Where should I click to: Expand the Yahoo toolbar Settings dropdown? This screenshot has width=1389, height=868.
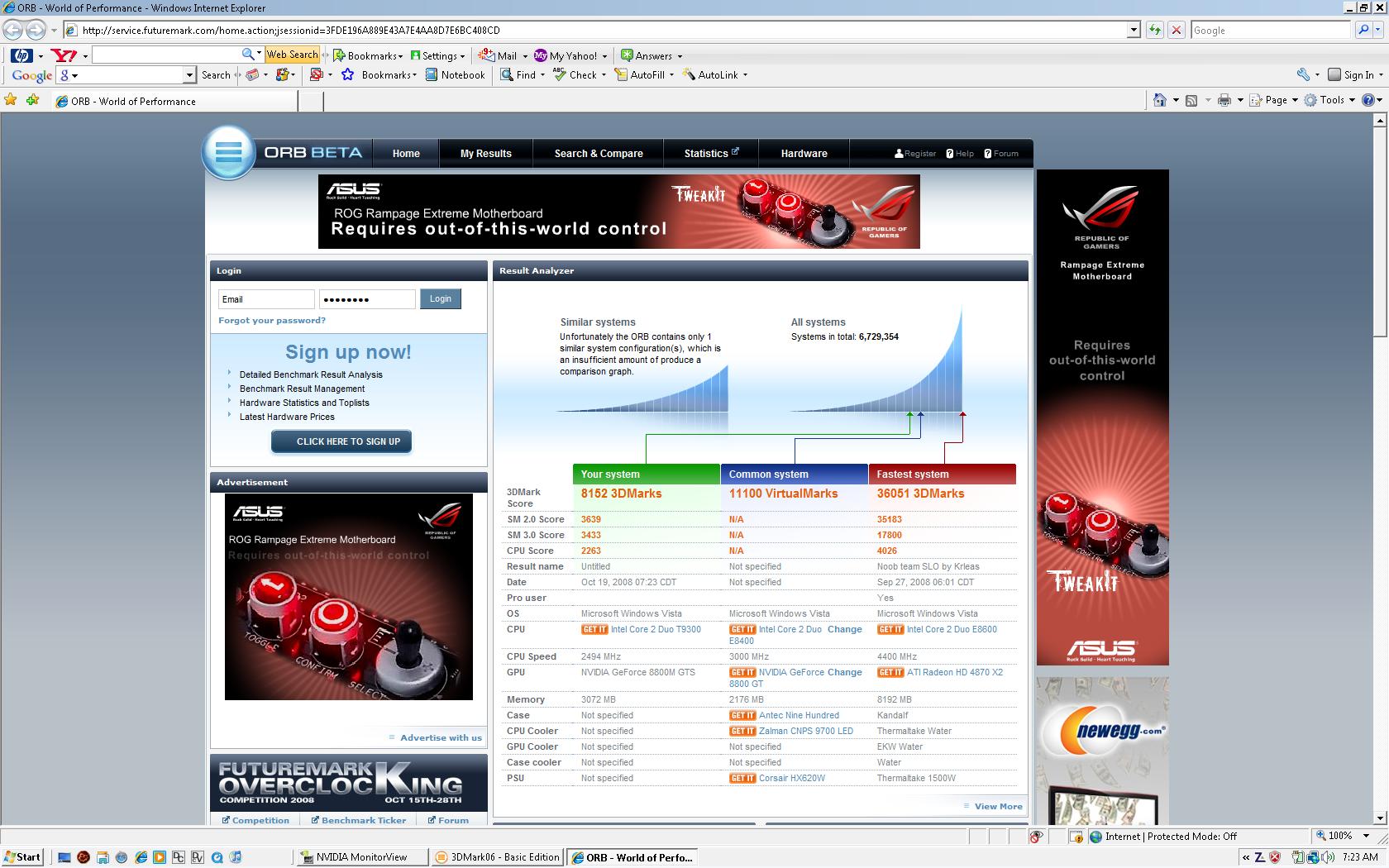(x=437, y=56)
